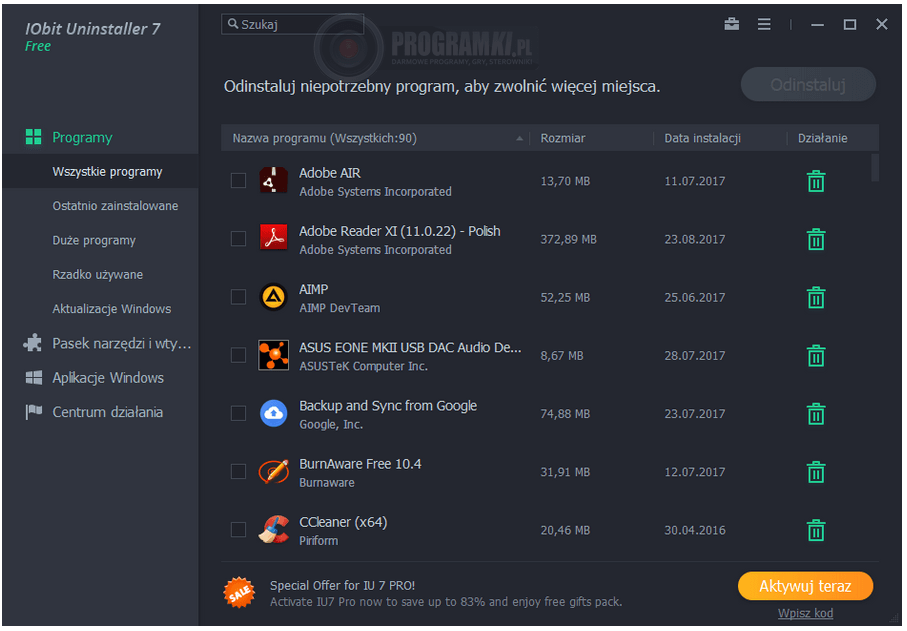Click the Odinstaluj button
This screenshot has height=631, width=907.
(808, 84)
